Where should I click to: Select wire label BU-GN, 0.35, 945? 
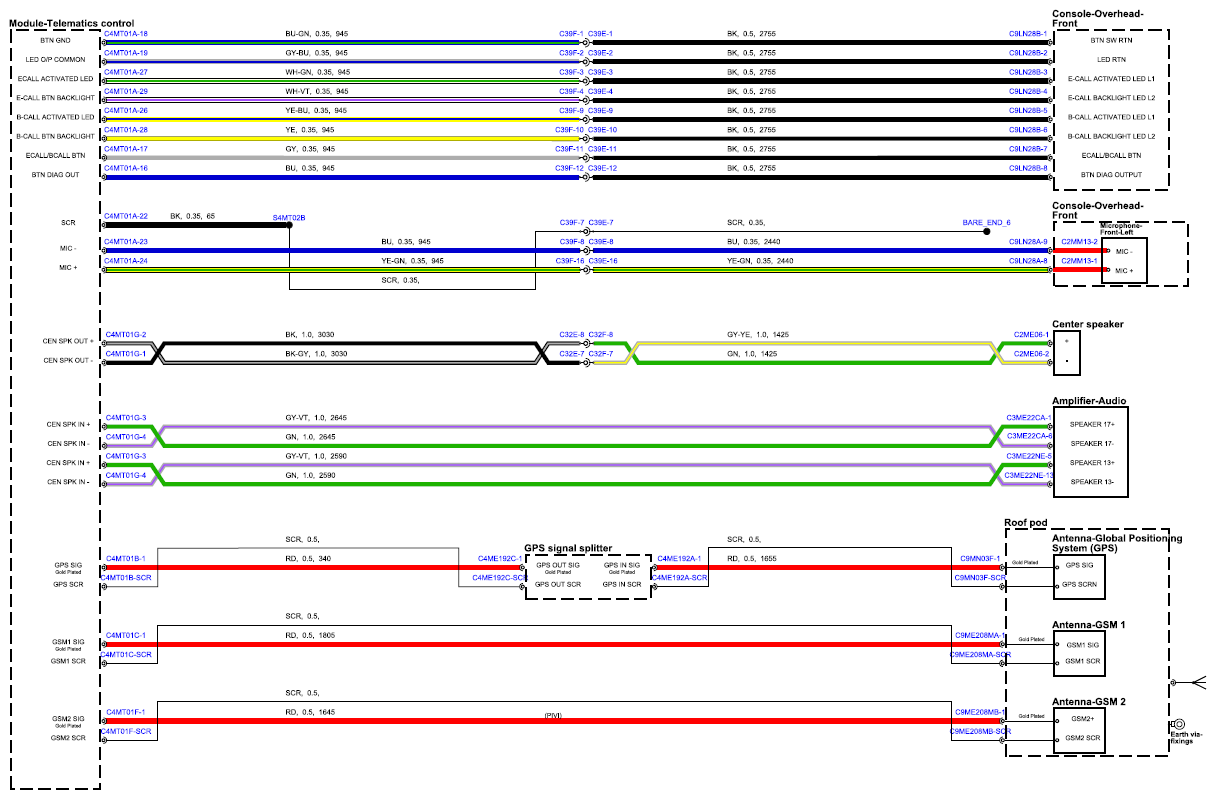317,34
